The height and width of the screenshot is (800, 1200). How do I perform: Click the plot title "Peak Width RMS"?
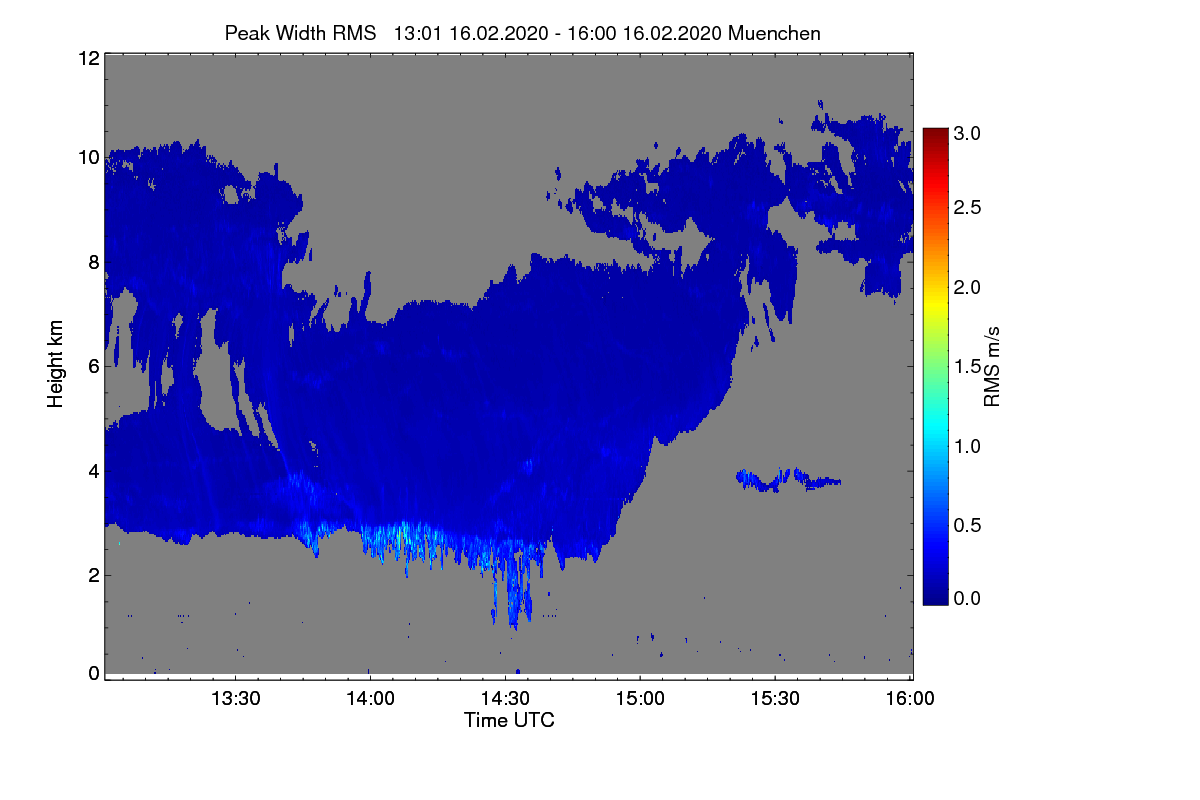click(x=300, y=33)
